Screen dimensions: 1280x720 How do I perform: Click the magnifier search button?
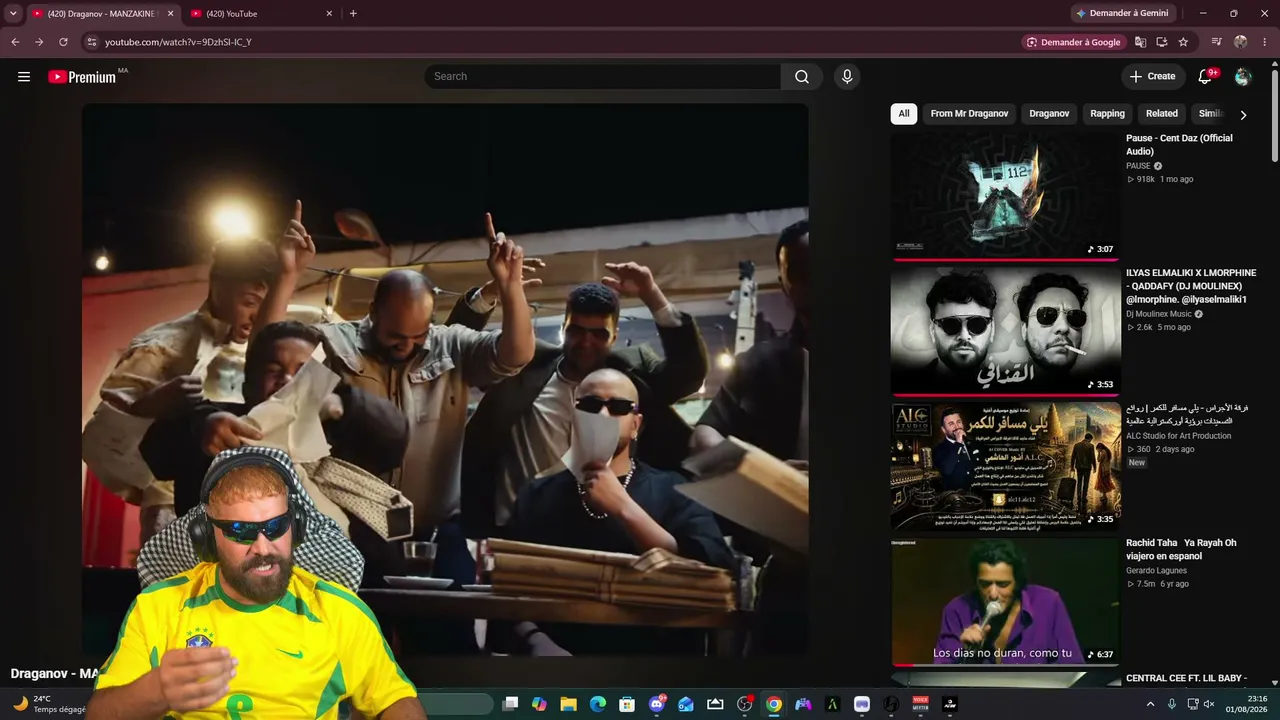point(802,77)
